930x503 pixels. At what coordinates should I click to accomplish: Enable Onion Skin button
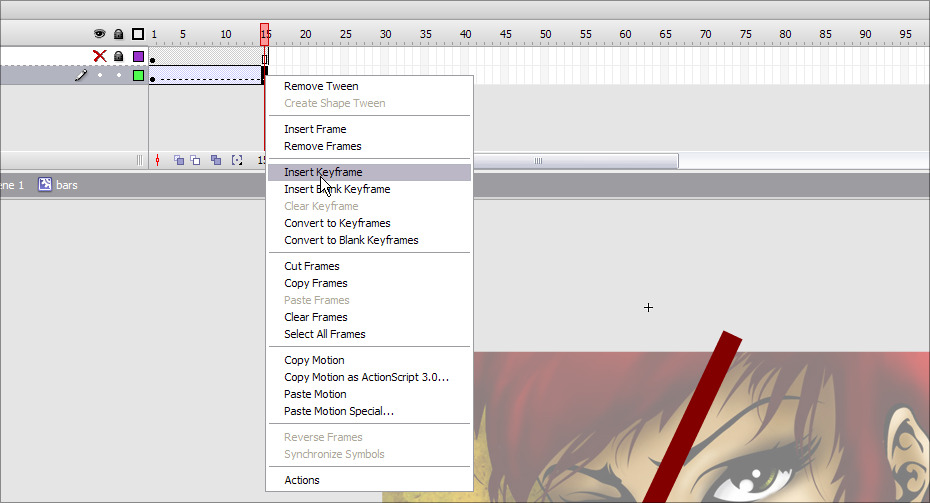[x=179, y=160]
